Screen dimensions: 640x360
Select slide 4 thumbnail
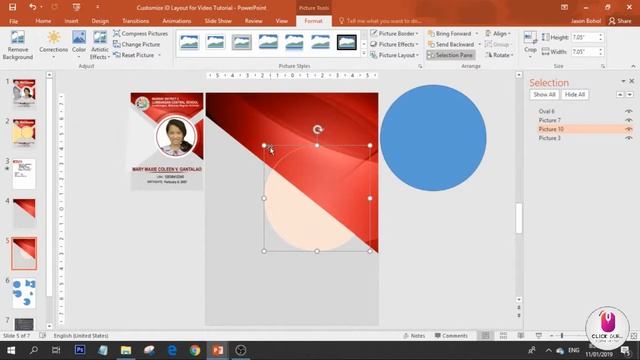[x=24, y=213]
